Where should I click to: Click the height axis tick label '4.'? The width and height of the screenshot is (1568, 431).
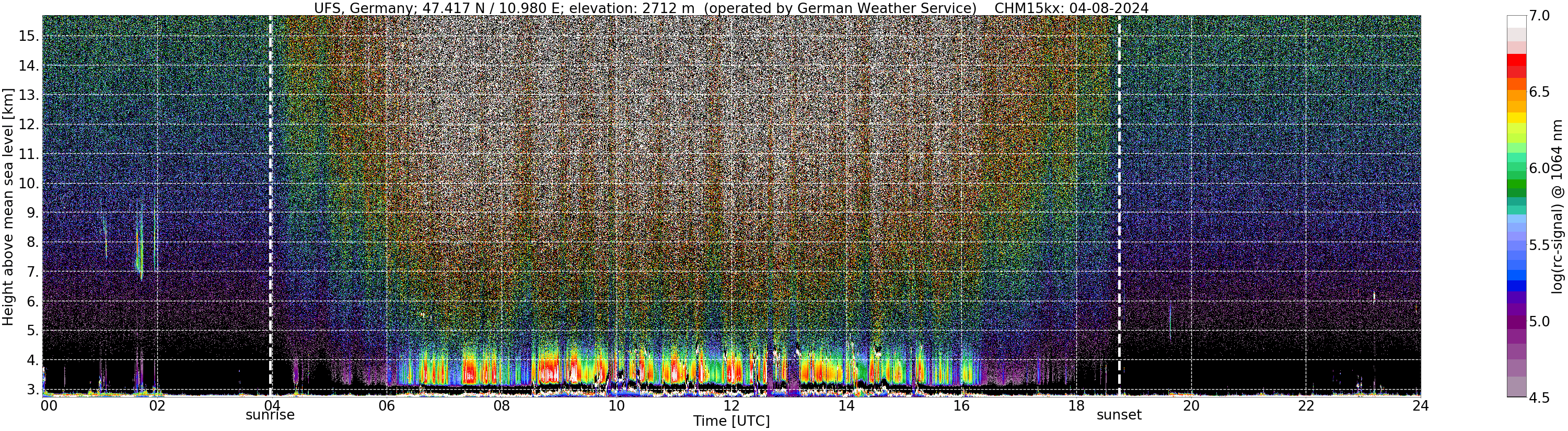[x=33, y=360]
